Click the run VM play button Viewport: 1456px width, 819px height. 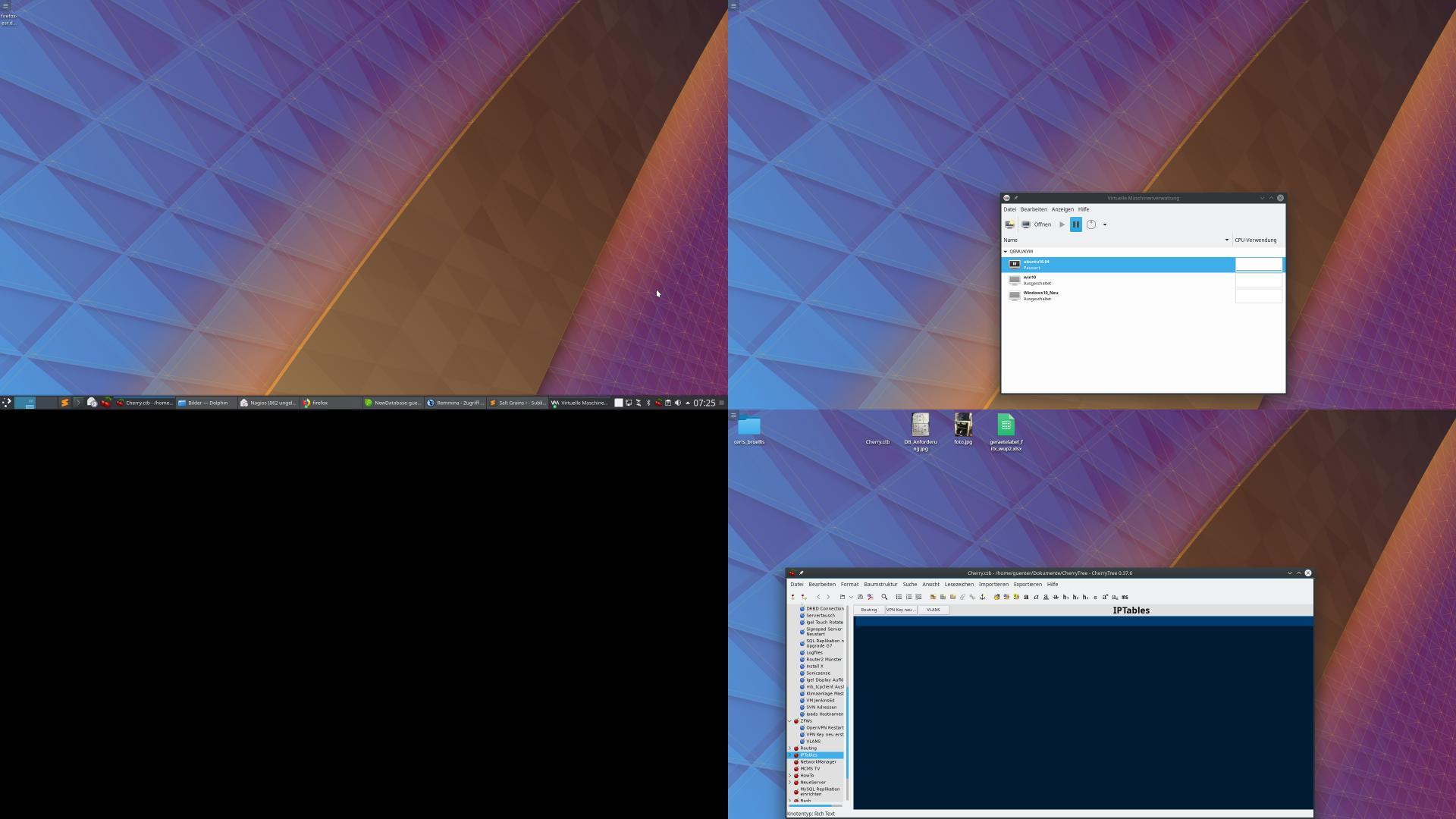(1062, 224)
